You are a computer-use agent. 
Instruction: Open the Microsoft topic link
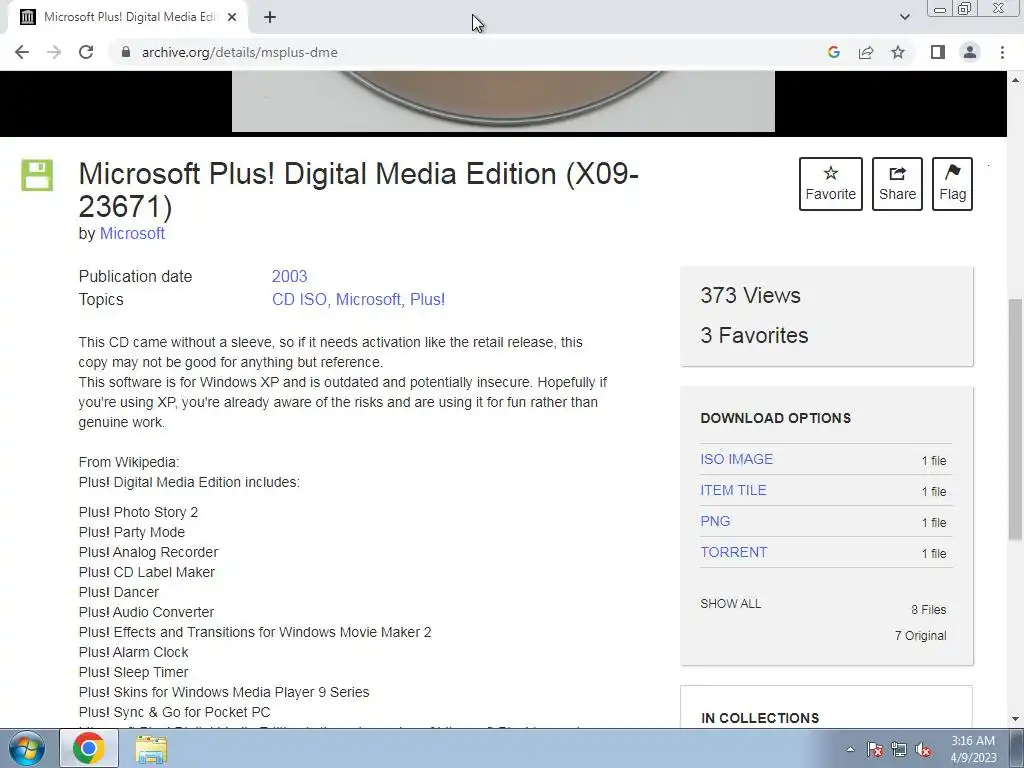pos(368,299)
